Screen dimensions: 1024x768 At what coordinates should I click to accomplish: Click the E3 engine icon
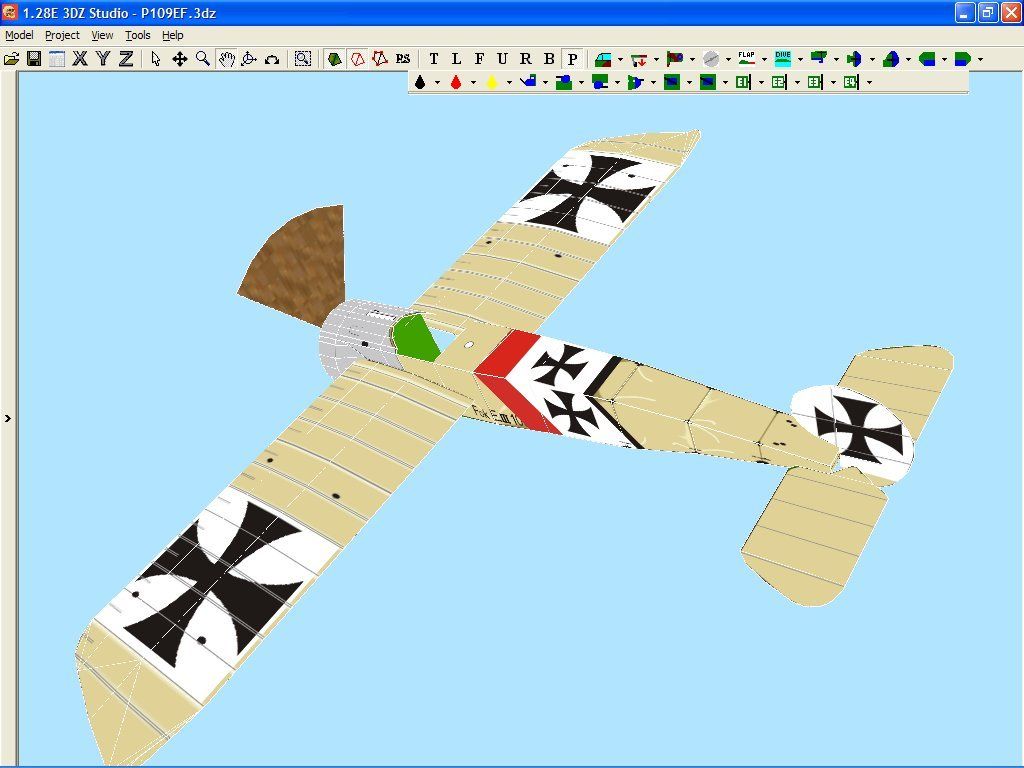pyautogui.click(x=815, y=82)
